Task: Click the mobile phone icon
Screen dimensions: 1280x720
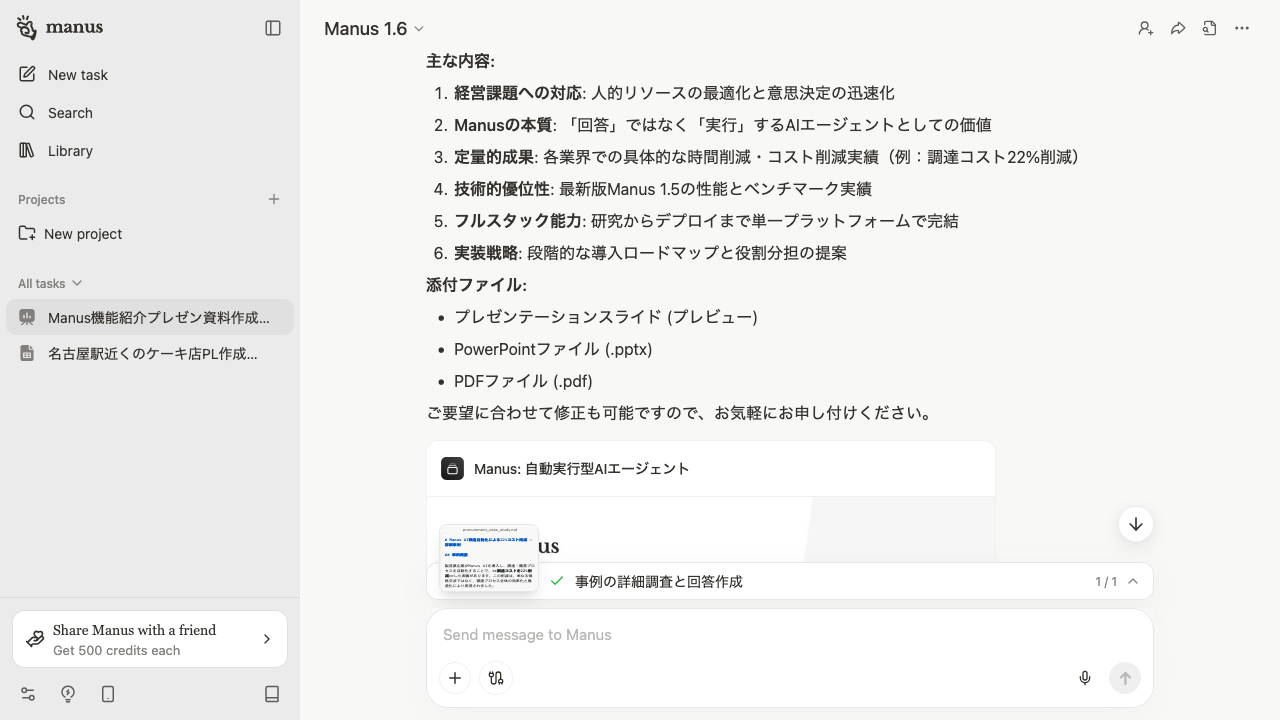Action: click(108, 694)
